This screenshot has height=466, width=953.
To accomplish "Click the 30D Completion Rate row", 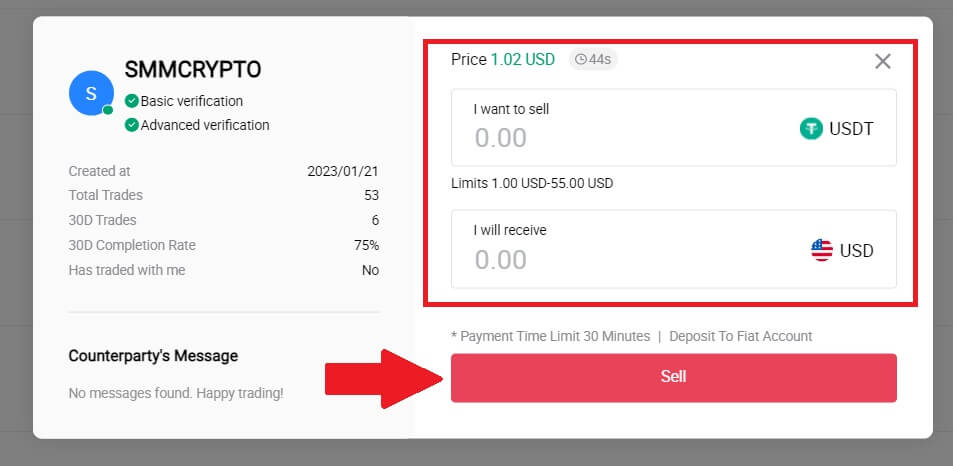I will coord(223,245).
